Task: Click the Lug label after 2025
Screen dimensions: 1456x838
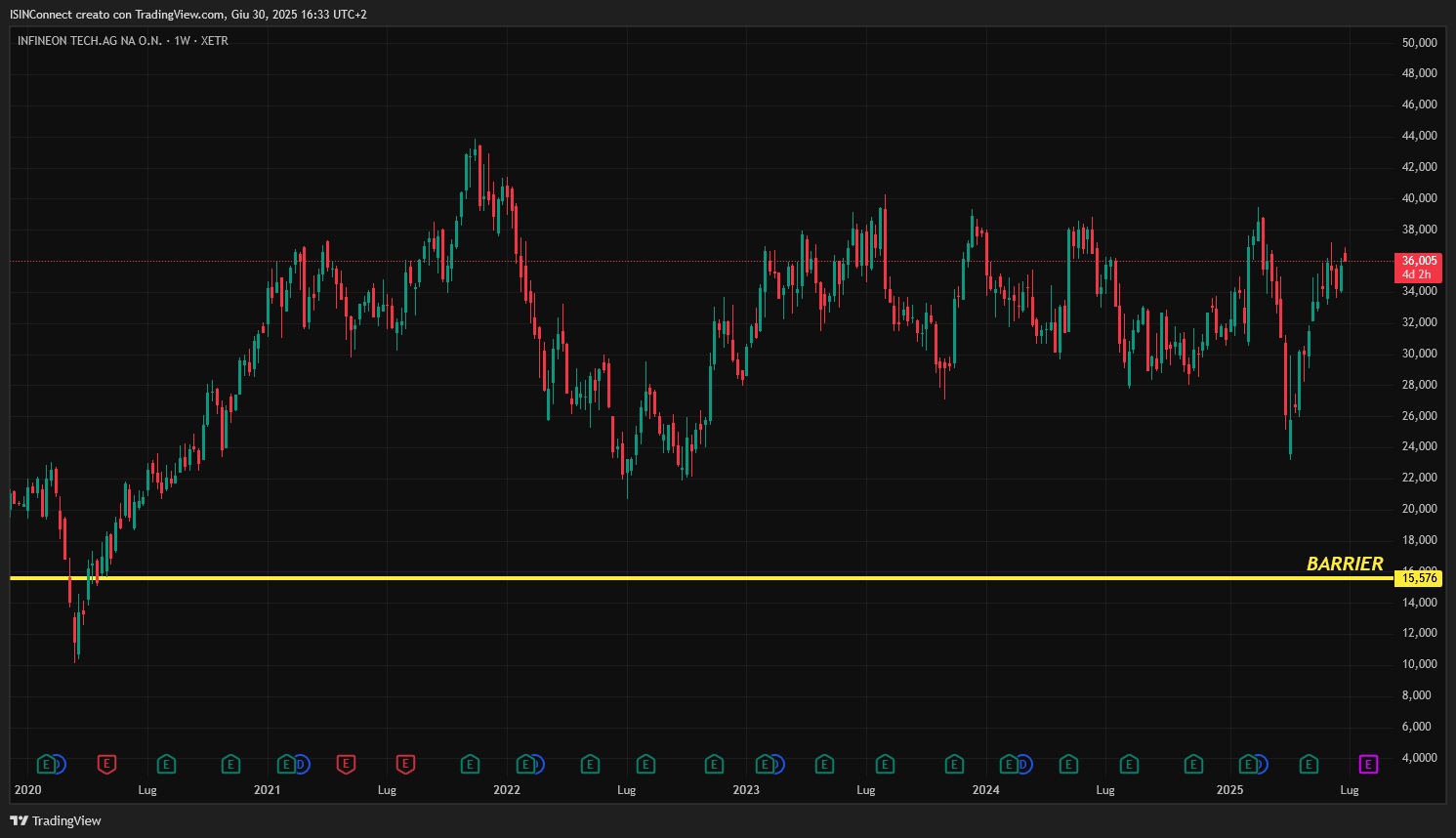Action: coord(1350,790)
